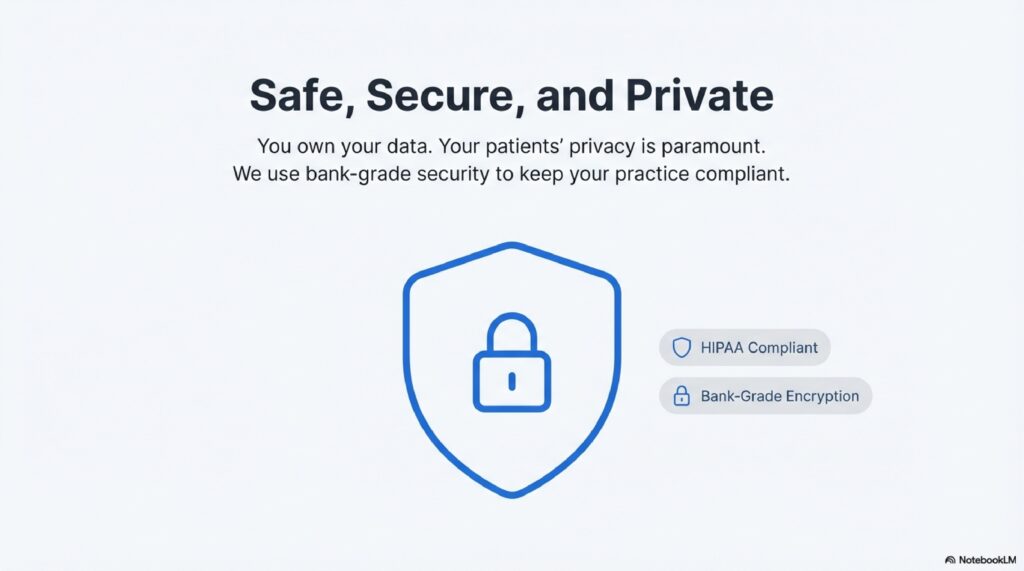The width and height of the screenshot is (1024, 571).
Task: Click the shackle loop of the large padlock
Action: 511,330
